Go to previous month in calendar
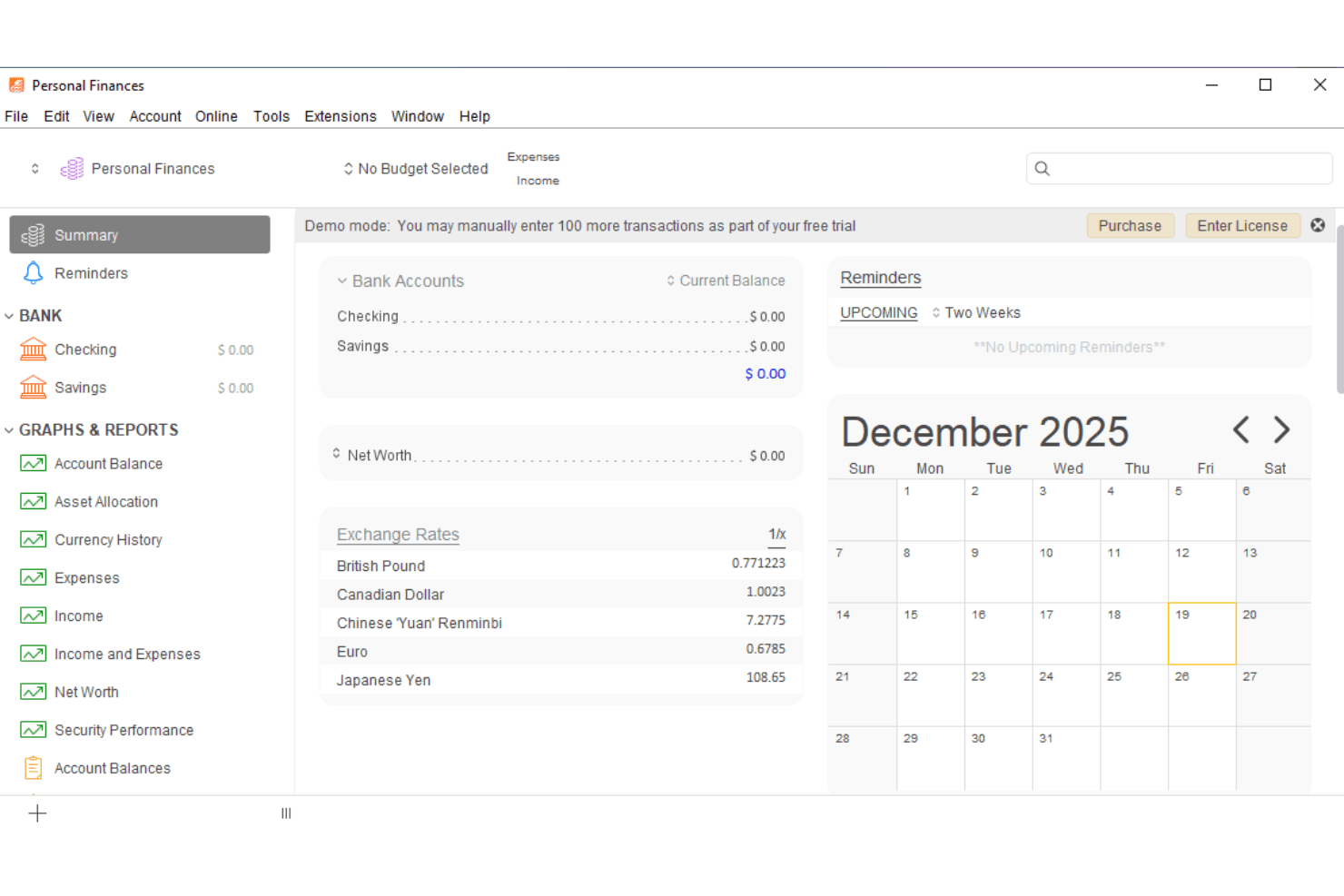 click(x=1241, y=429)
